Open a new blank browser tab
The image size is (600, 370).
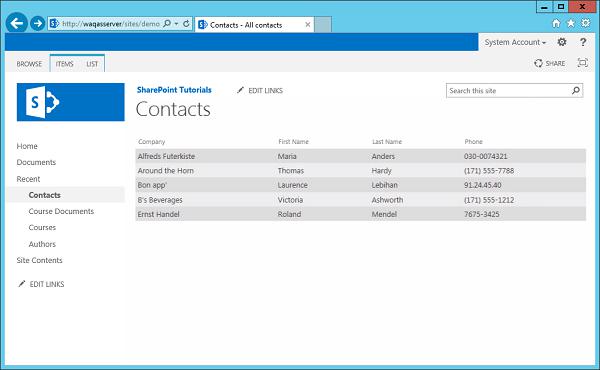click(323, 24)
